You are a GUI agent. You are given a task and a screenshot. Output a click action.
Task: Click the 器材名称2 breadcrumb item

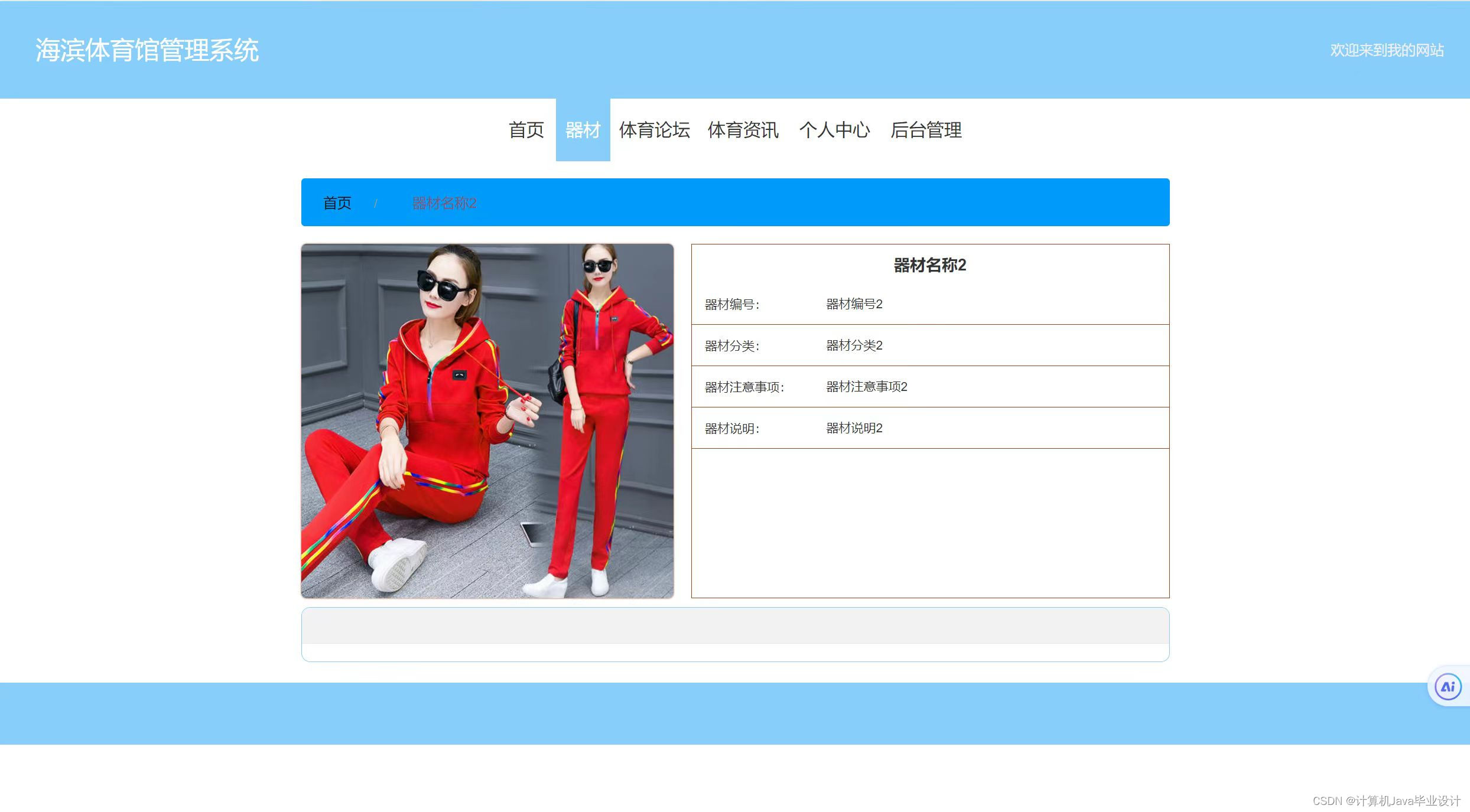point(444,203)
